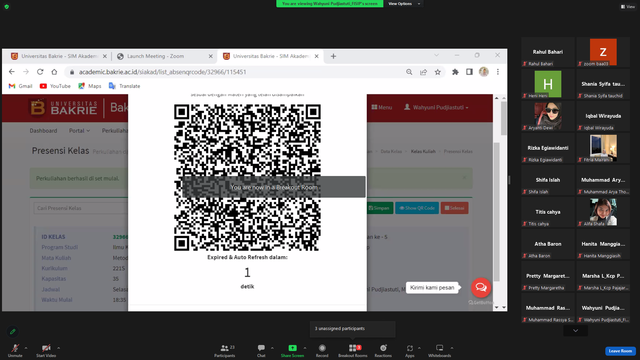Expand share options arrow beside Share Screen
This screenshot has height=360, width=640.
click(x=305, y=348)
